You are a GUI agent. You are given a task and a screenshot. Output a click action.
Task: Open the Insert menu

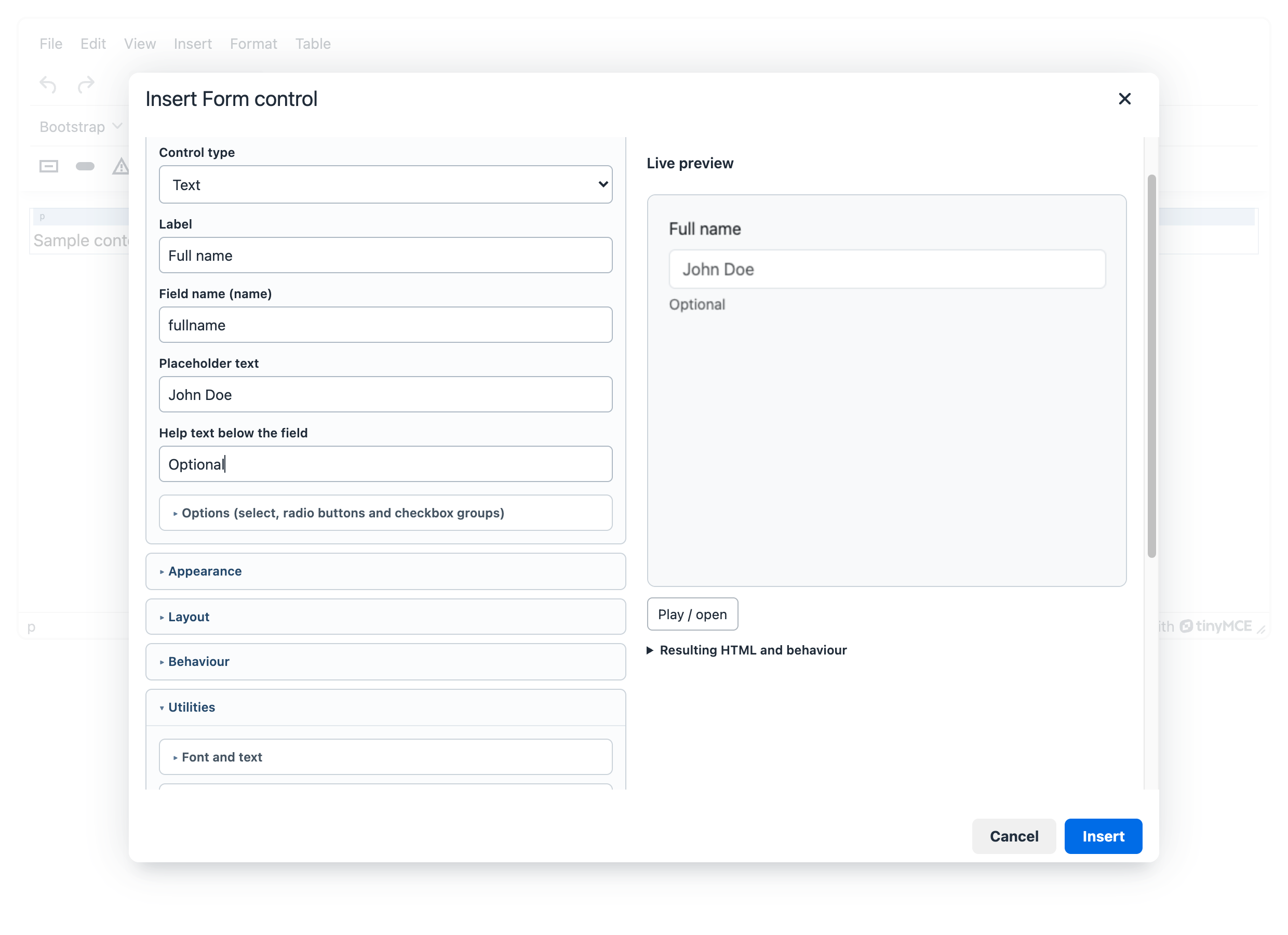193,44
